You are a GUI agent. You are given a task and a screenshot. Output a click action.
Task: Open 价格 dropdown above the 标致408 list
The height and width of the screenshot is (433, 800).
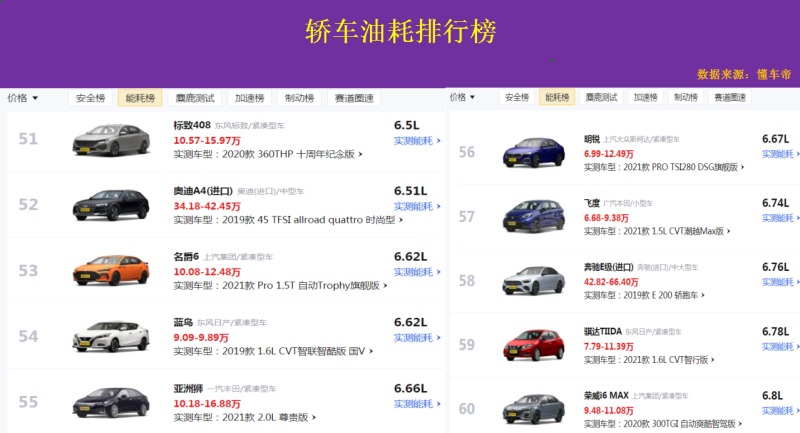pos(23,98)
